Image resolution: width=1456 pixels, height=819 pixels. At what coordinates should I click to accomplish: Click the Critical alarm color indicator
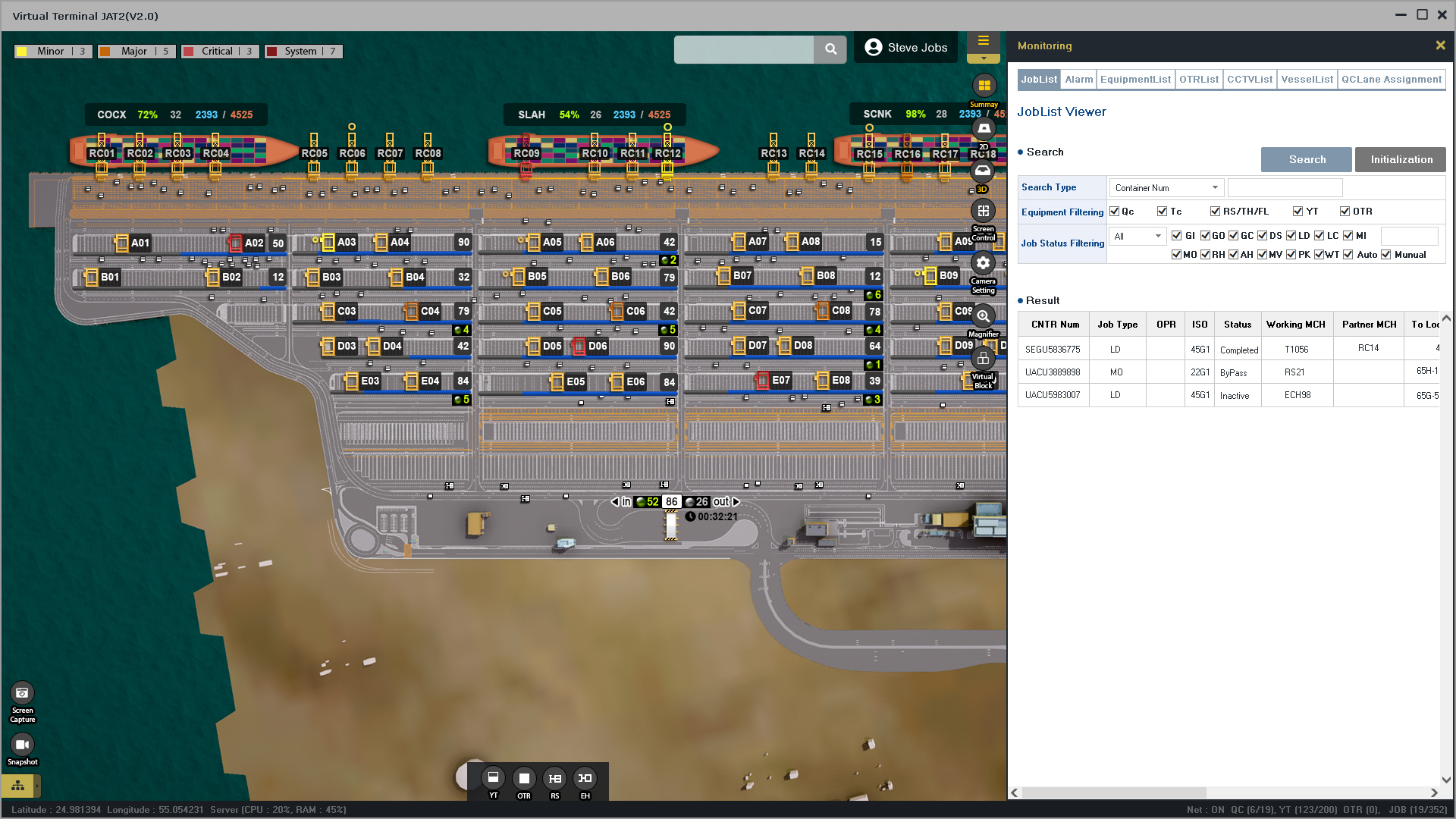189,52
